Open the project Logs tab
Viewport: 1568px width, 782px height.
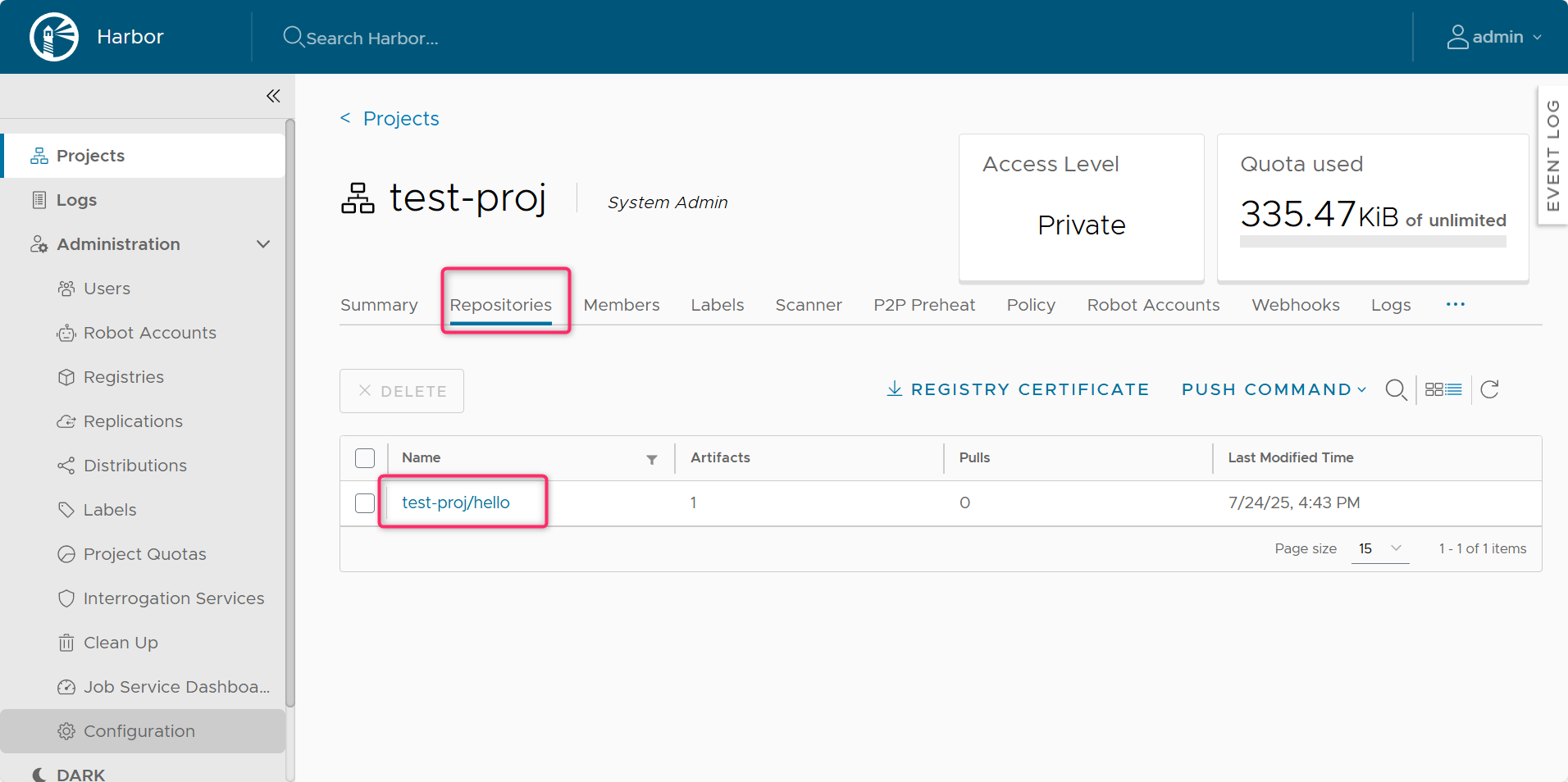click(1391, 305)
